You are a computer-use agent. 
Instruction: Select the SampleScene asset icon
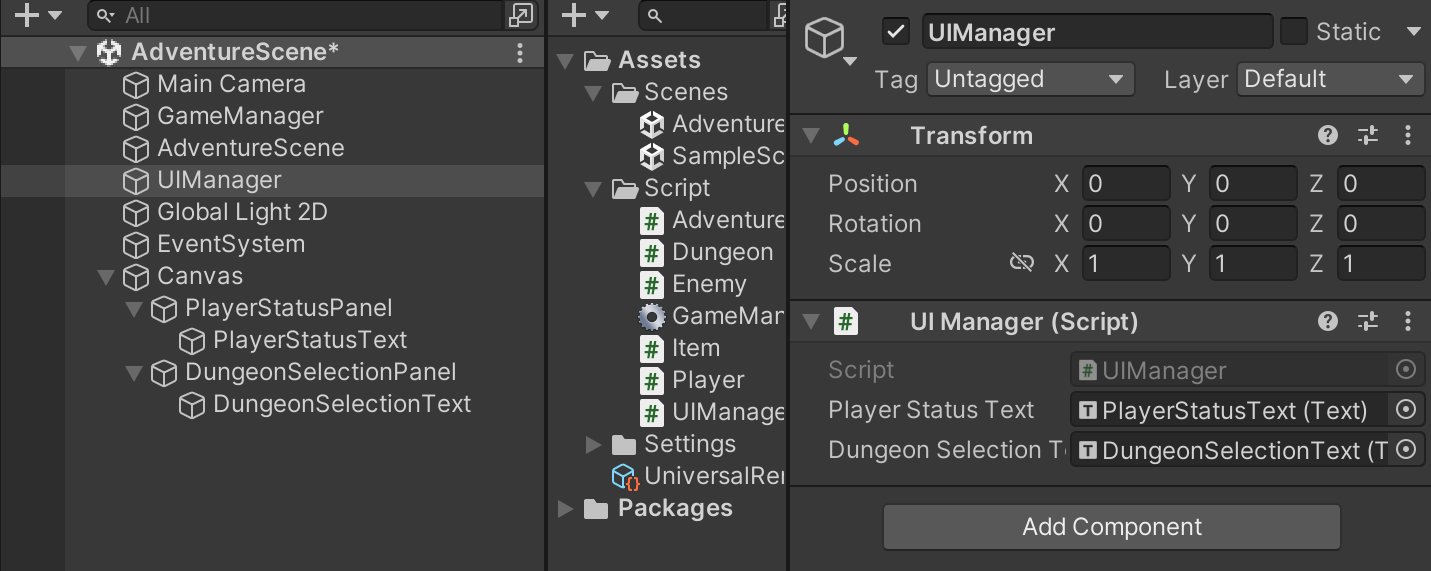[652, 156]
